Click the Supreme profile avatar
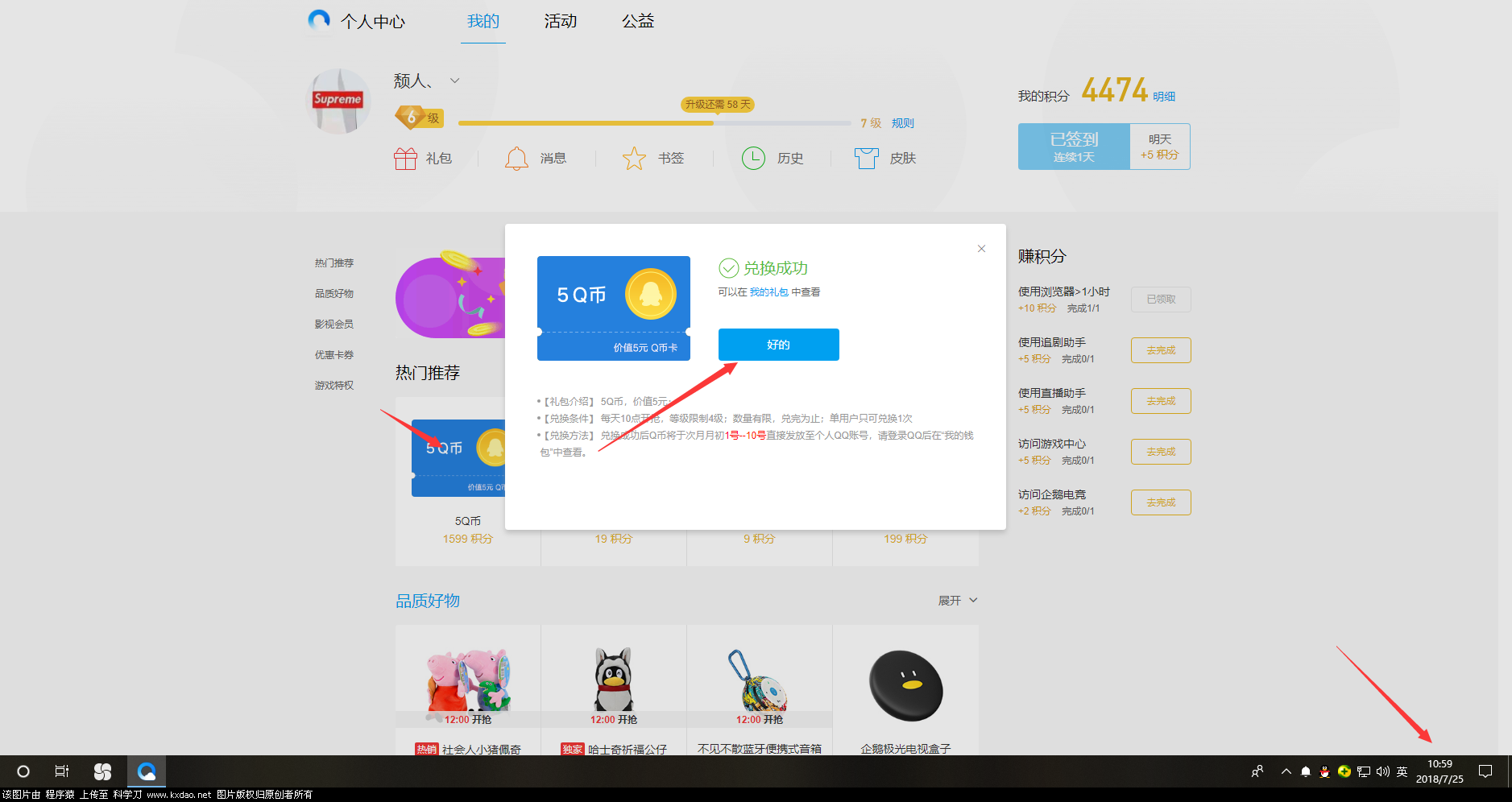Screen dimensions: 1512x802 pyautogui.click(x=338, y=101)
